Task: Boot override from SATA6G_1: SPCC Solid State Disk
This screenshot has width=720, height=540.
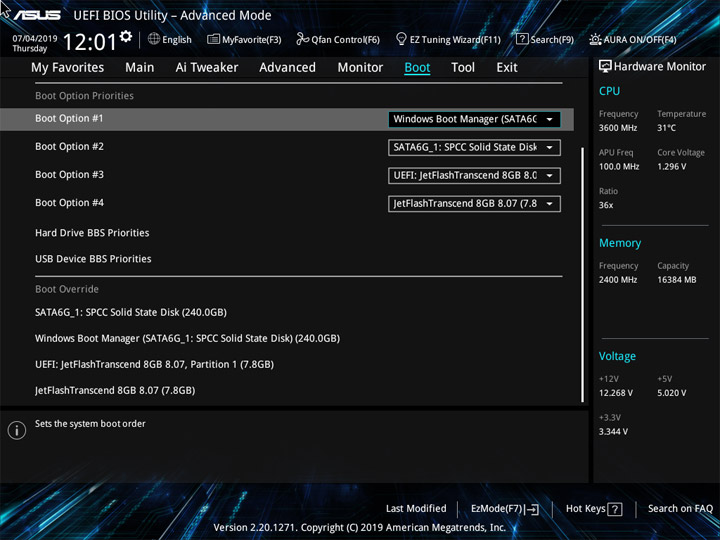Action: click(x=131, y=312)
